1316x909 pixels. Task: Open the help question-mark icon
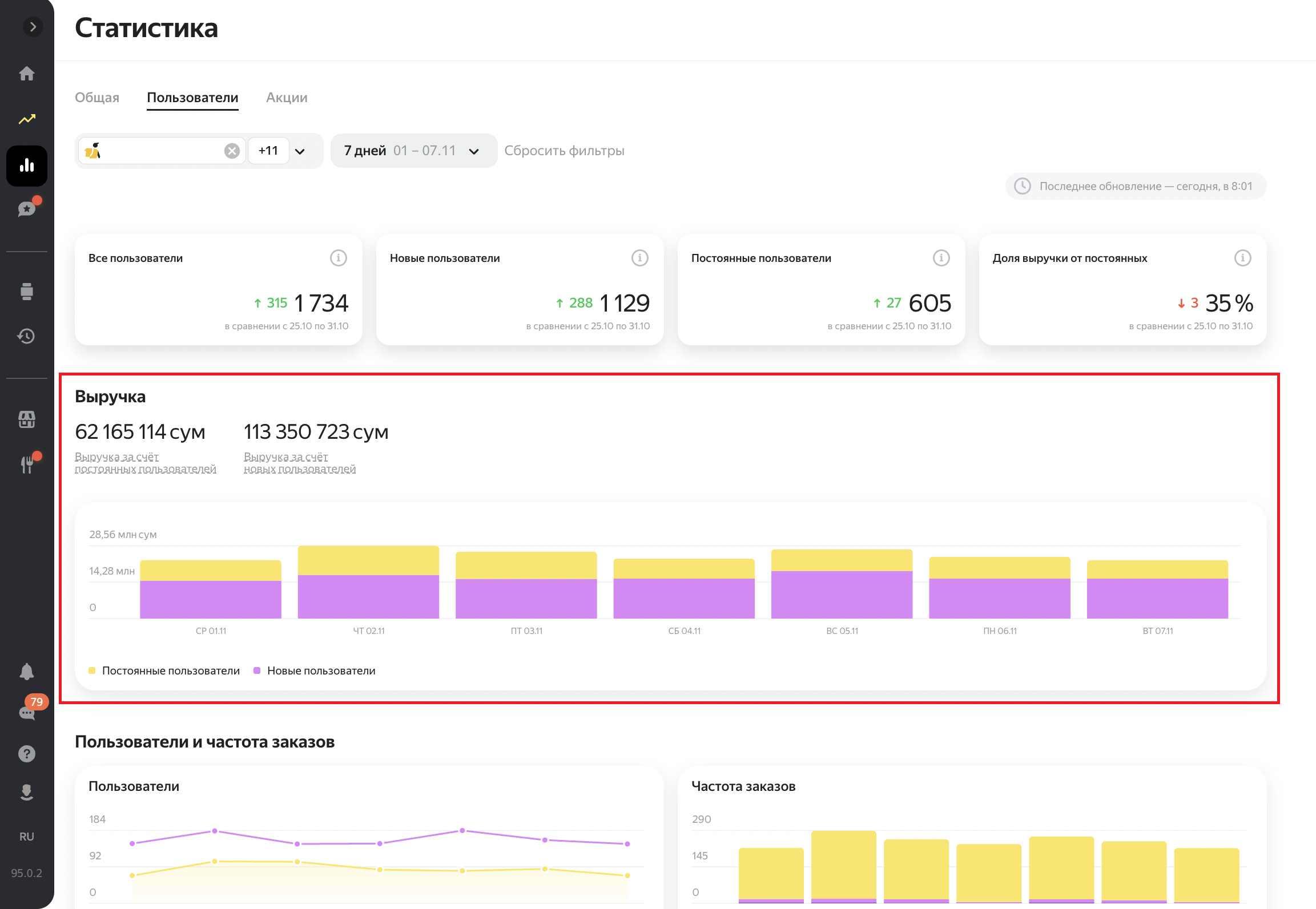click(27, 754)
